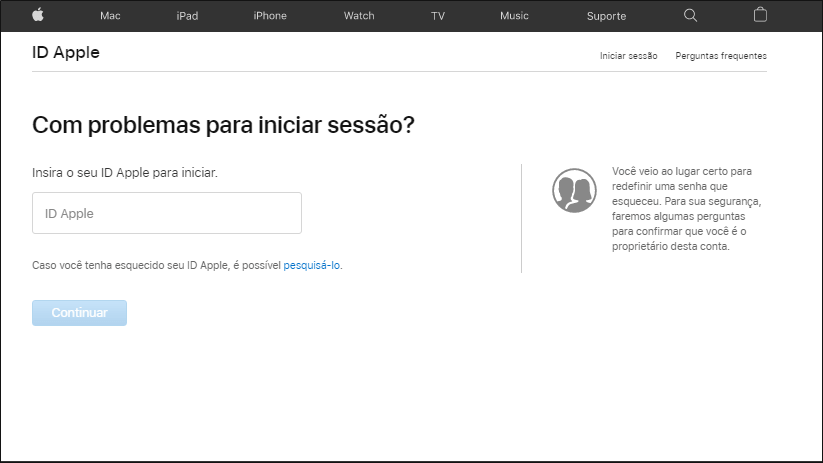This screenshot has width=823, height=463.
Task: Open the shopping bag icon
Action: (x=760, y=15)
